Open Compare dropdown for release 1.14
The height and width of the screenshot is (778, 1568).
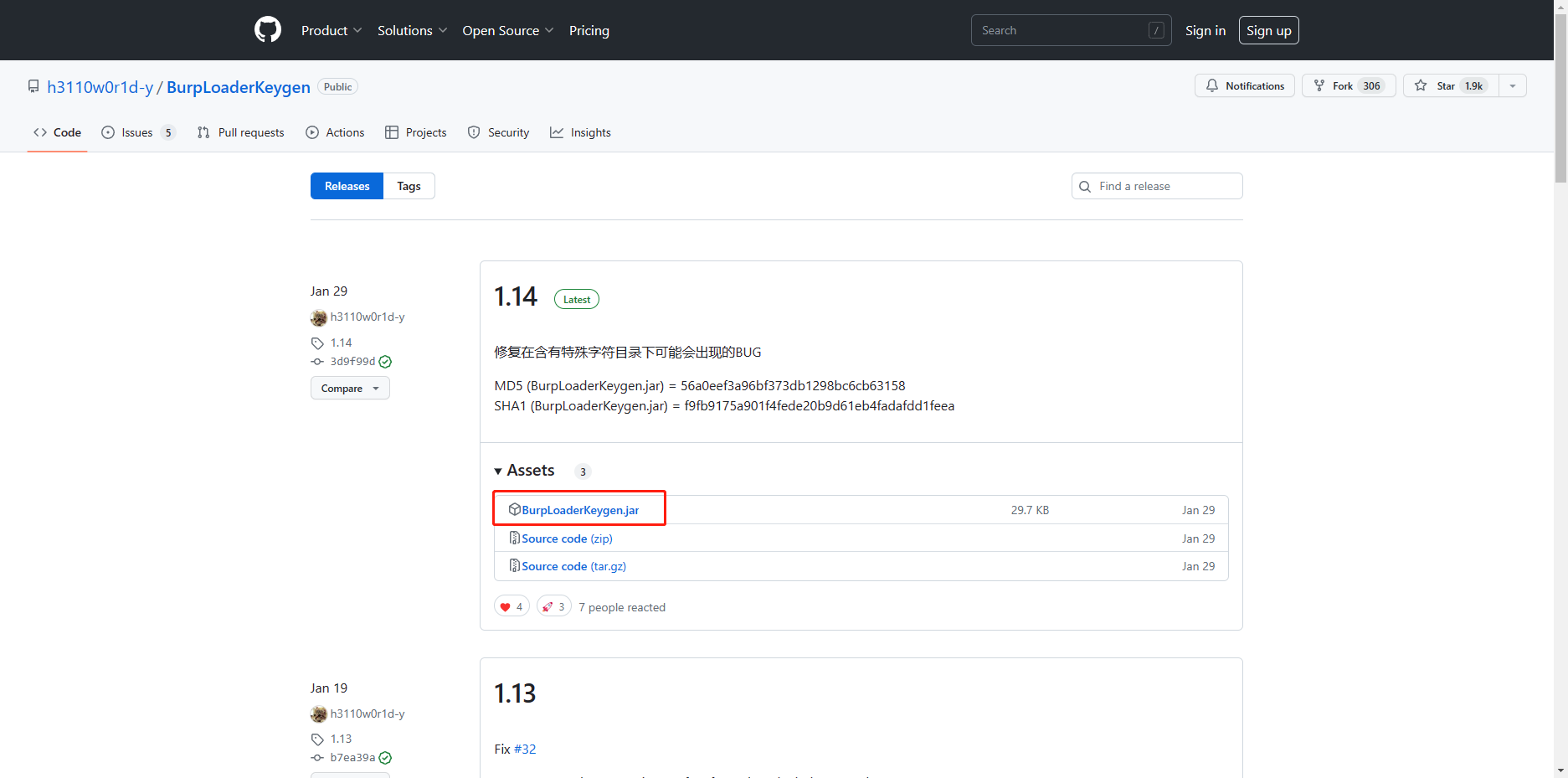click(350, 388)
